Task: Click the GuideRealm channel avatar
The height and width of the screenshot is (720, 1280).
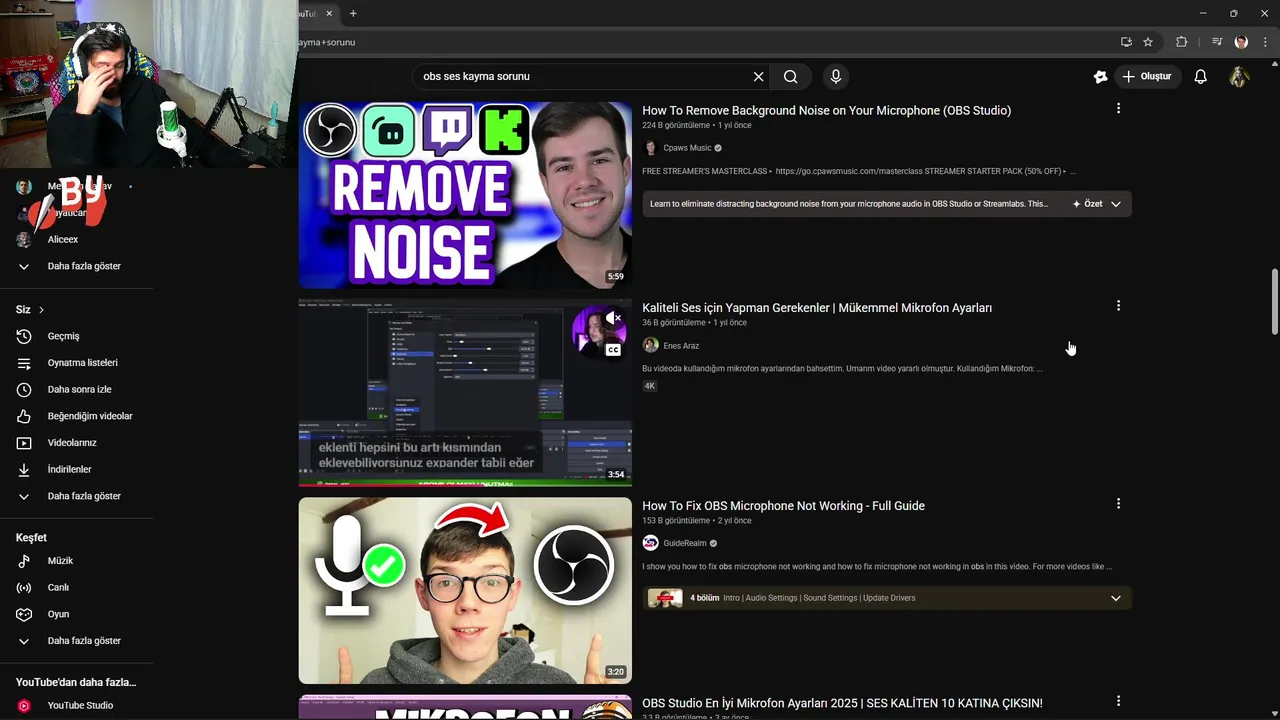Action: click(650, 543)
